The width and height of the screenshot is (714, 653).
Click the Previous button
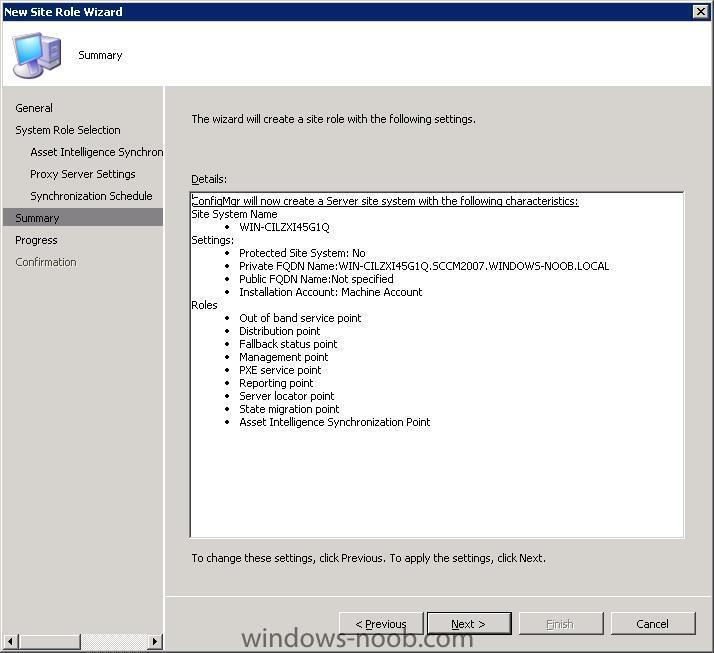click(x=381, y=623)
